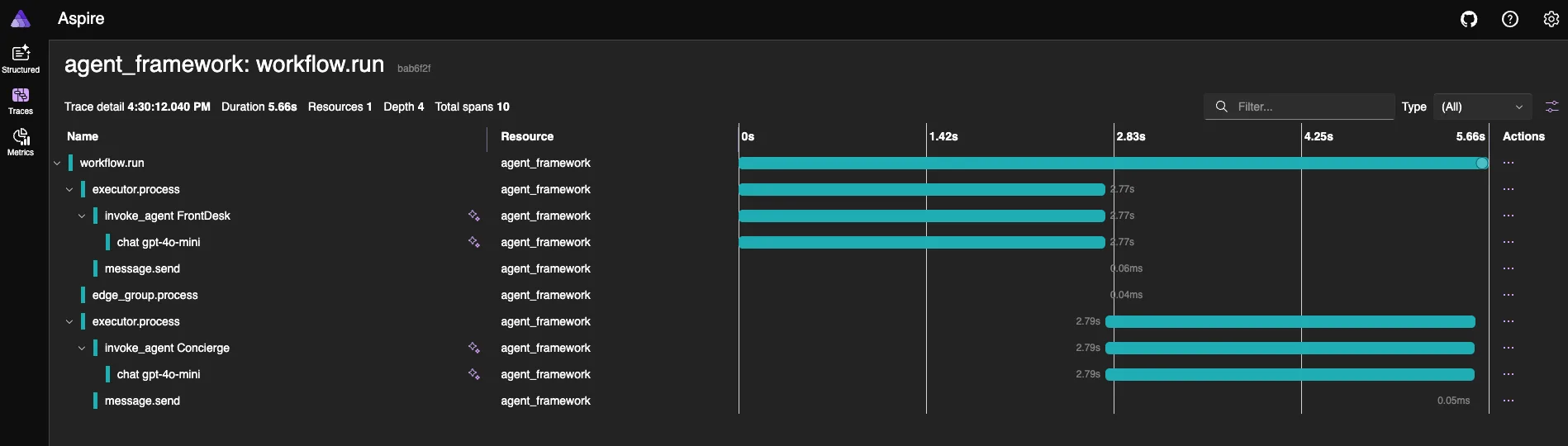Click the workflow.run duration bar

[1107, 164]
